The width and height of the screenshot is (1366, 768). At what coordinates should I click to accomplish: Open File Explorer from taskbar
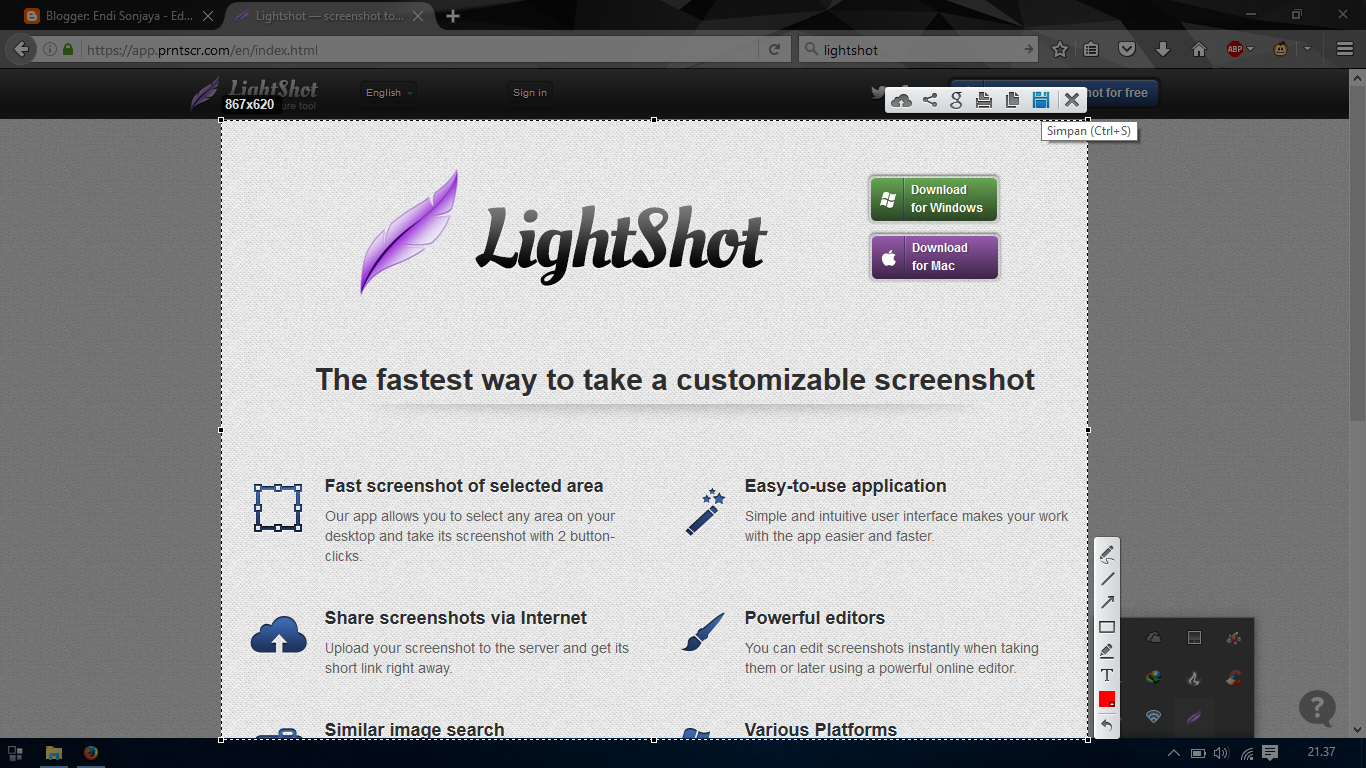tap(53, 753)
